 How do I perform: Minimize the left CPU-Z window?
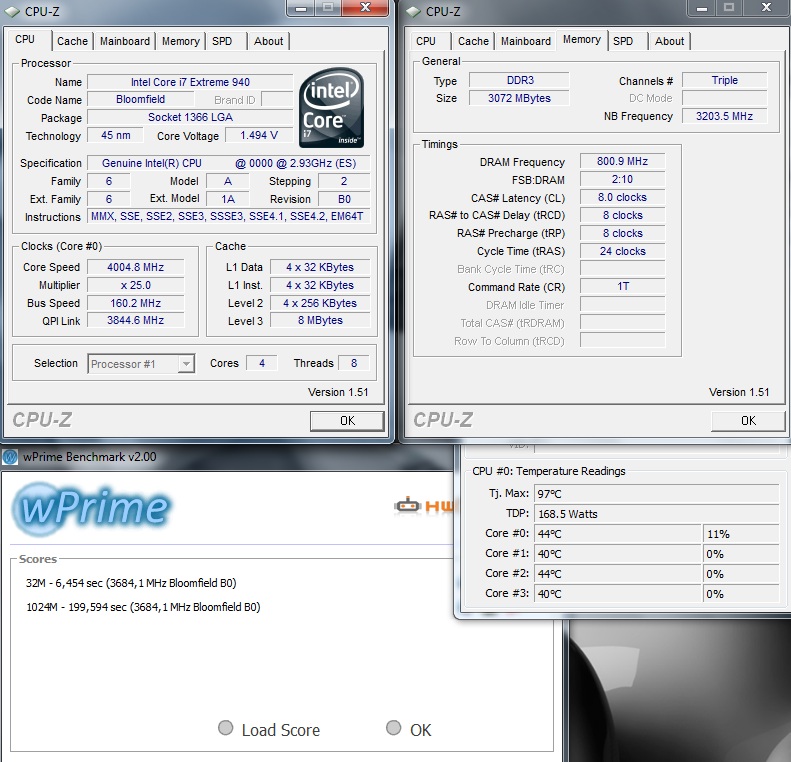pos(301,8)
